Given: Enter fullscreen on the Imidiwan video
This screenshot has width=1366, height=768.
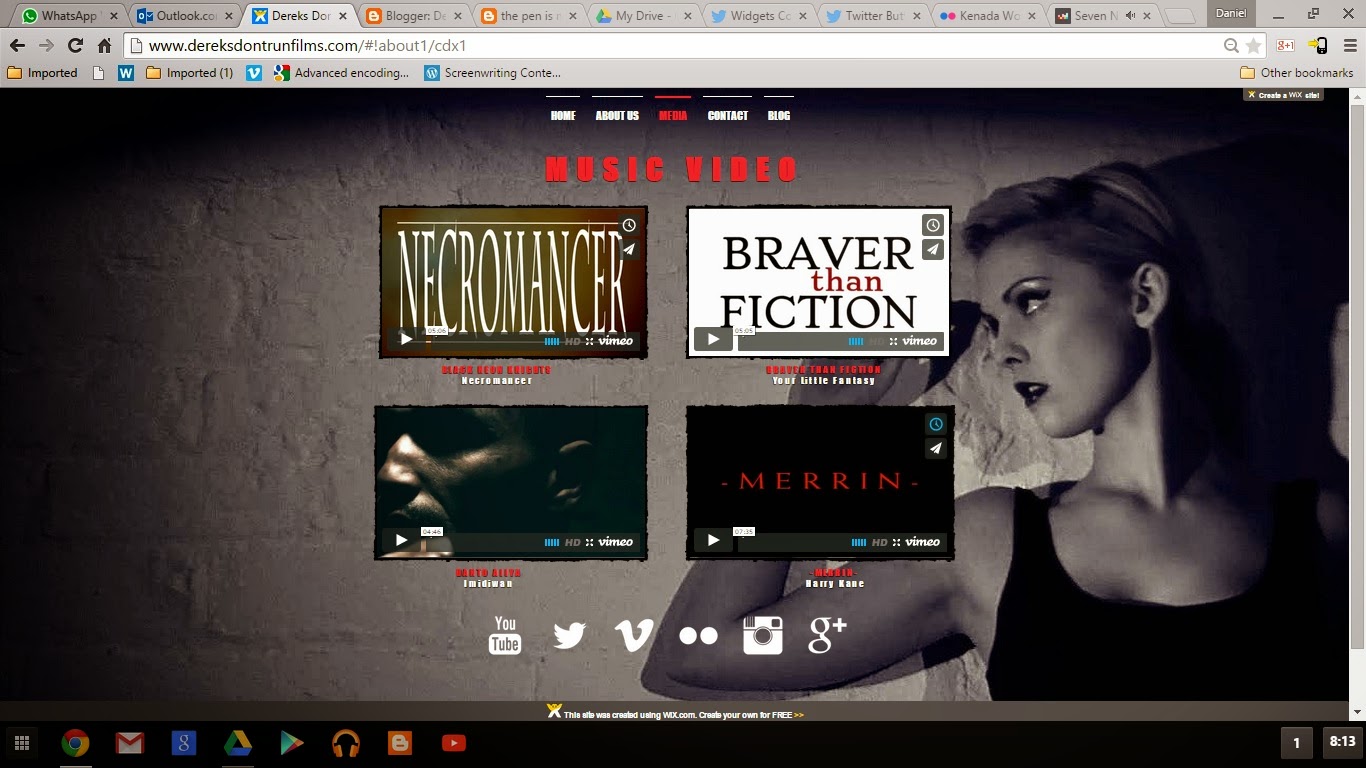Looking at the screenshot, I should click(590, 542).
